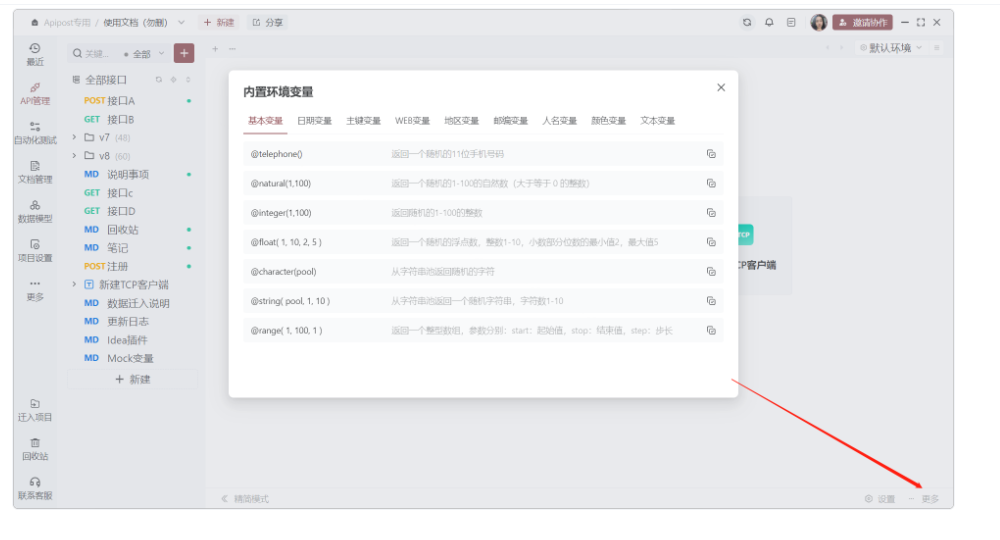Switch to the 主键变量 tab
The width and height of the screenshot is (1000, 540).
tap(364, 120)
